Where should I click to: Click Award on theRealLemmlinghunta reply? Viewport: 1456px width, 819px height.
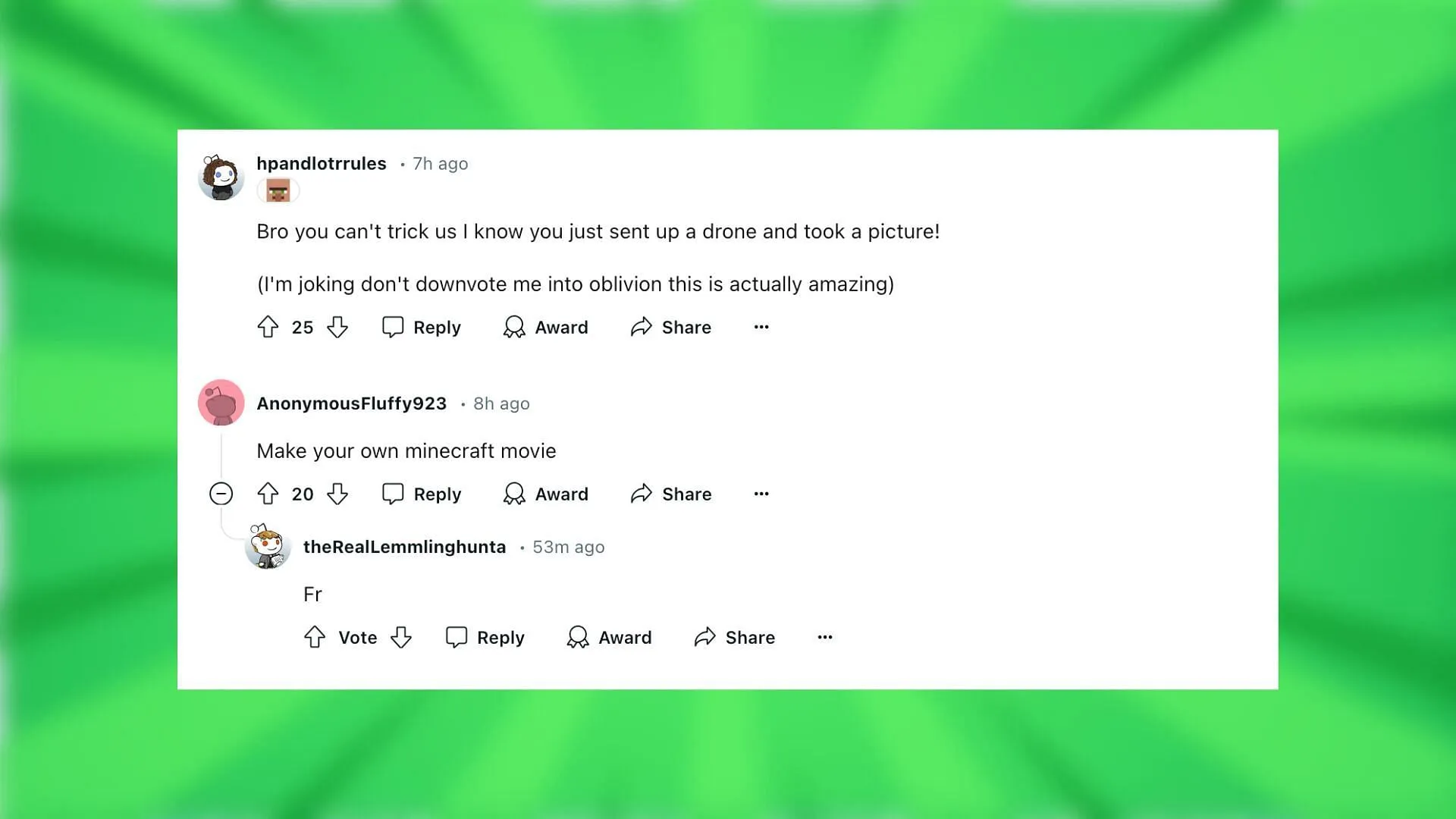coord(609,637)
